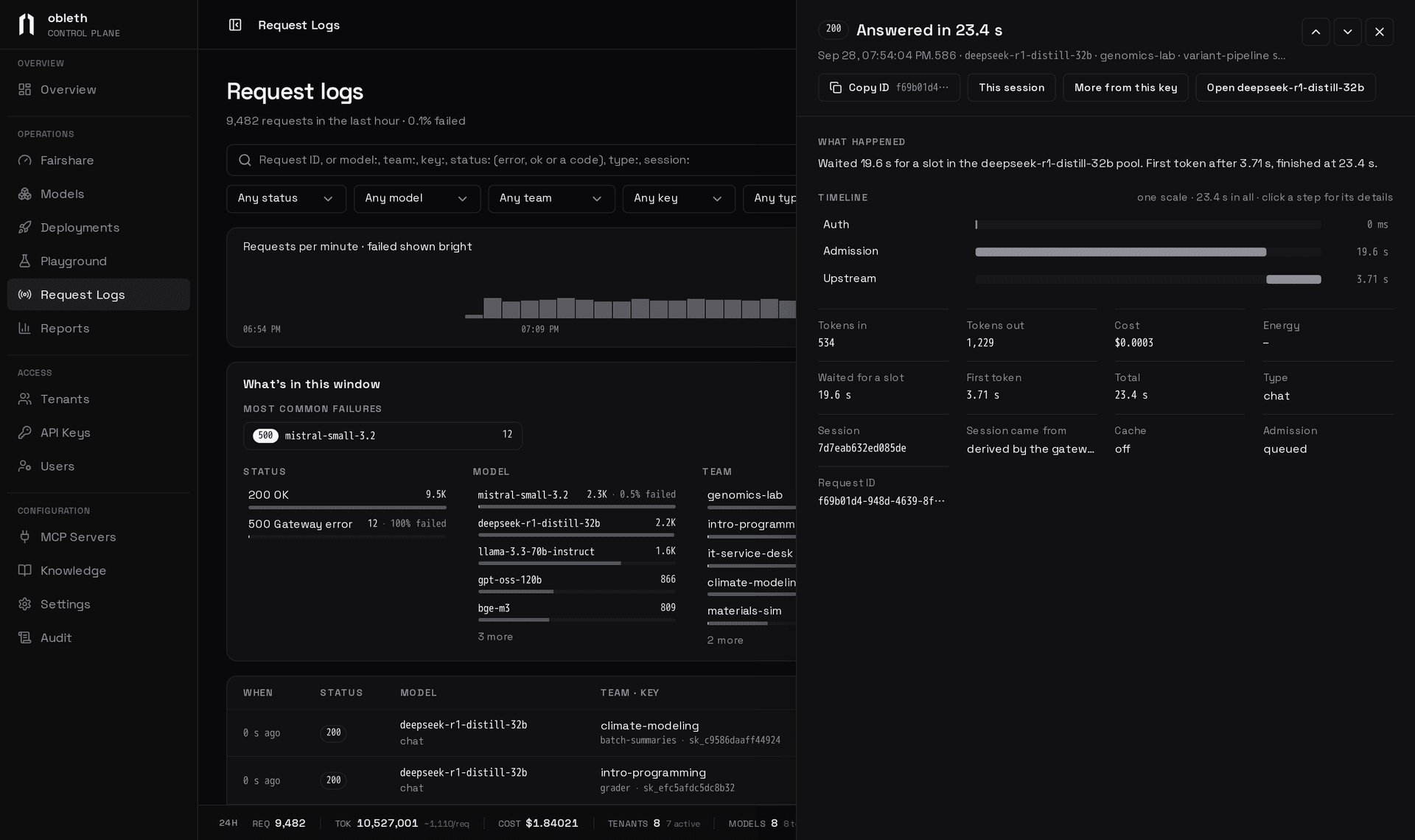The image size is (1415, 840).
Task: Navigate to Deployments
Action: point(99,228)
